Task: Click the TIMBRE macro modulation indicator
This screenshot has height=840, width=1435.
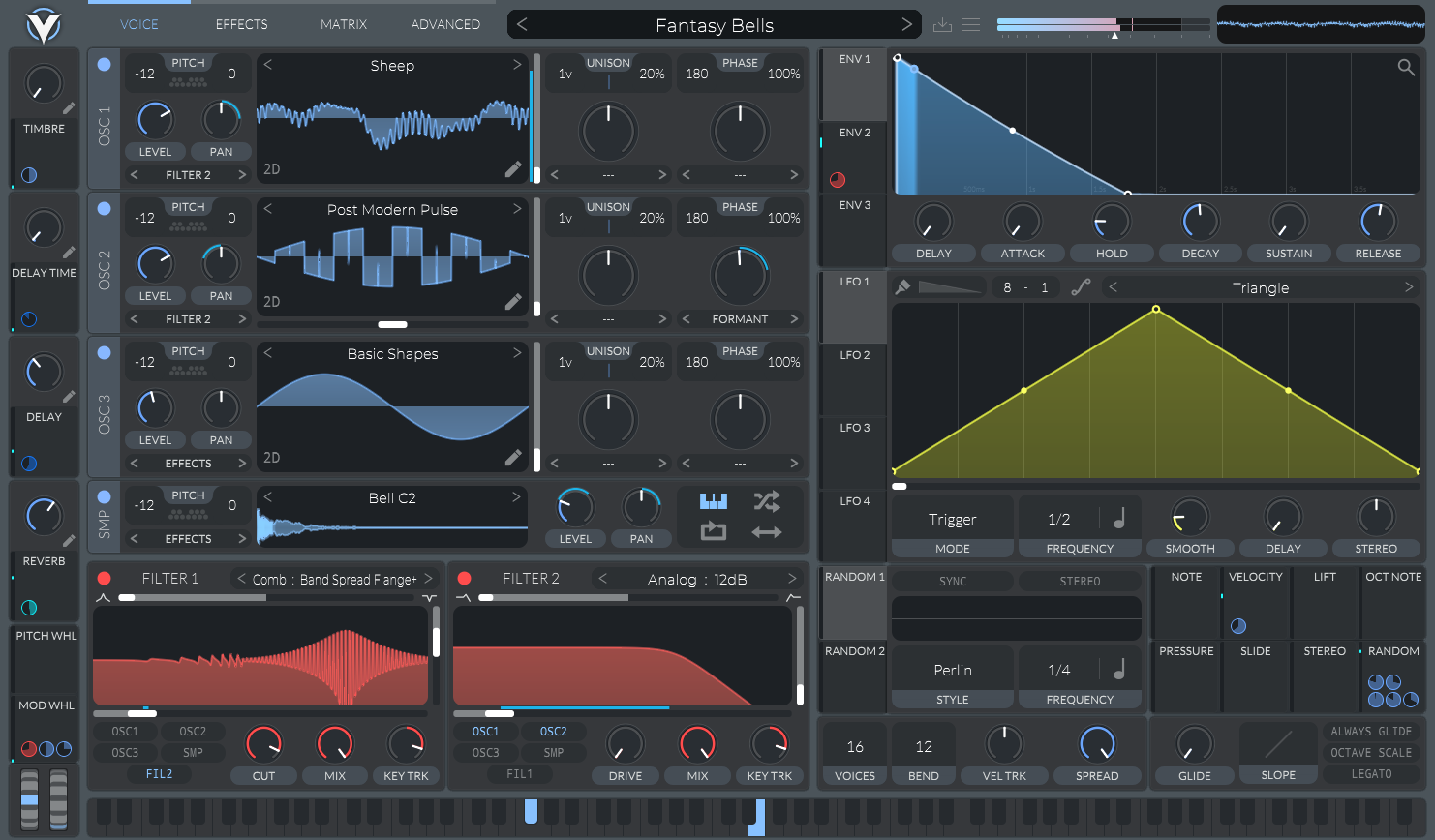Action: (29, 175)
